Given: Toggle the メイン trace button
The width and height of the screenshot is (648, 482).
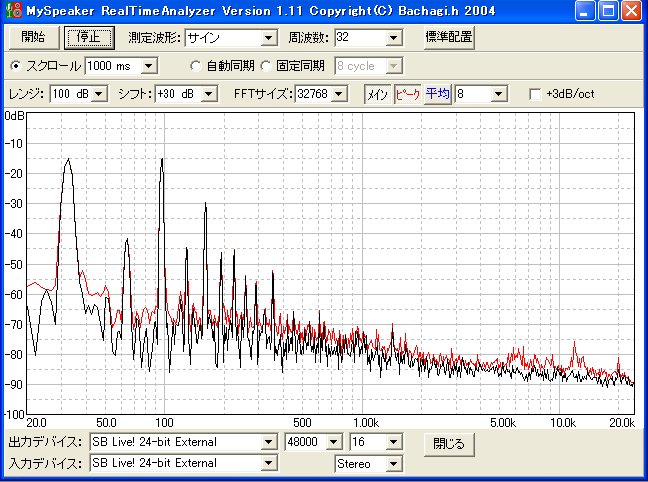Looking at the screenshot, I should pos(377,93).
